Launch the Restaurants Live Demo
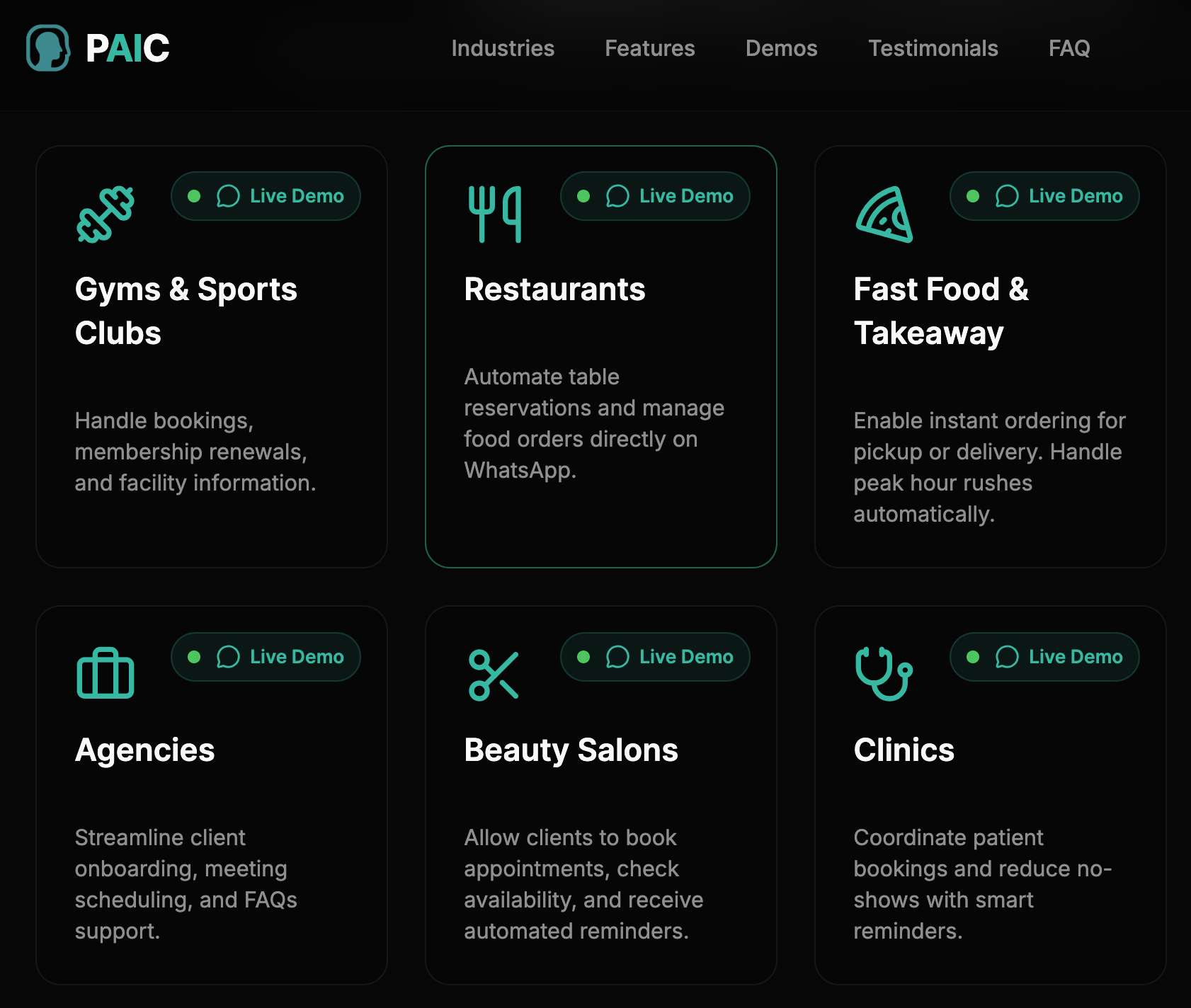The width and height of the screenshot is (1191, 1008). (655, 196)
